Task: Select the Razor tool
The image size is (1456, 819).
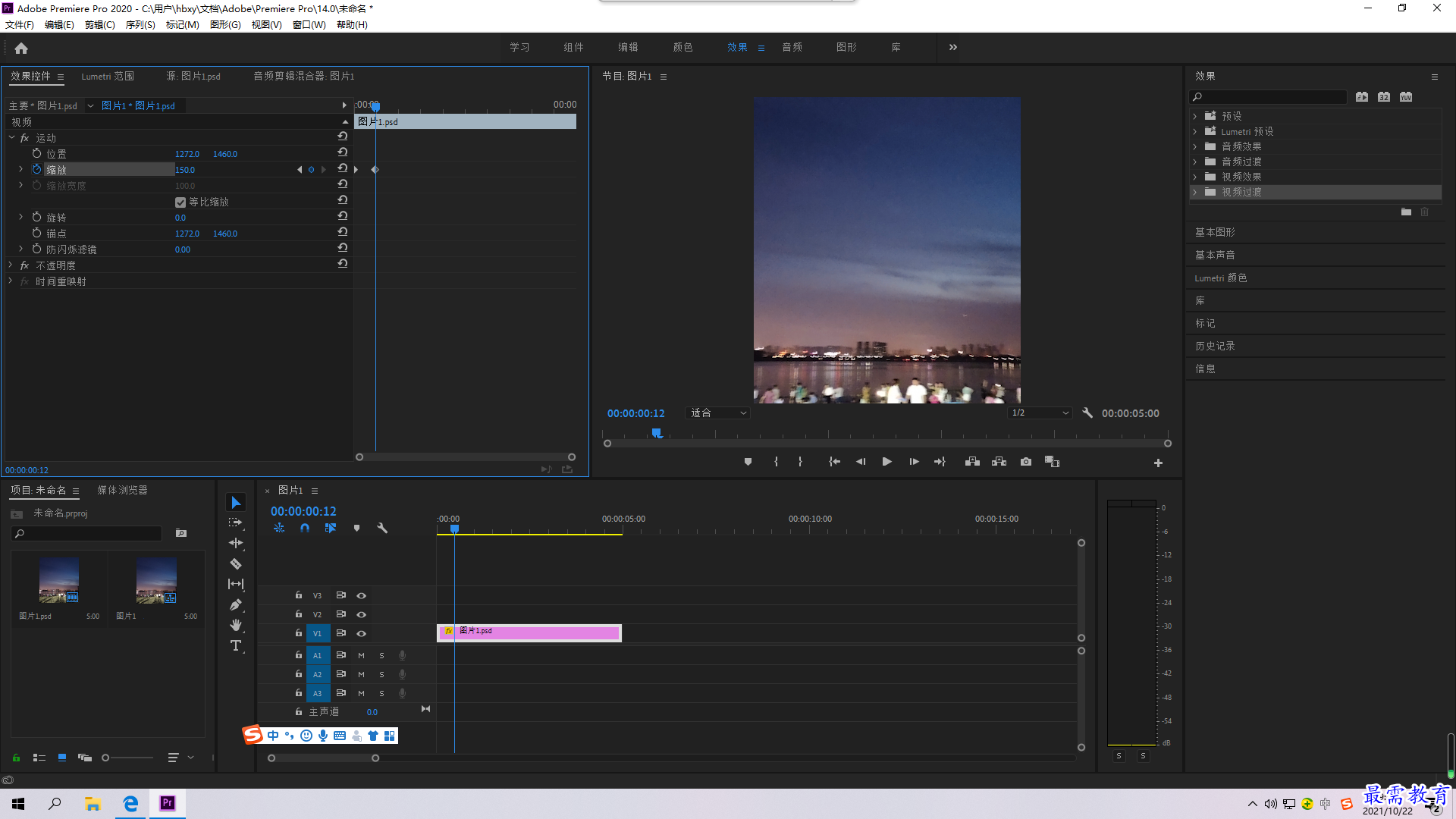Action: click(x=236, y=563)
